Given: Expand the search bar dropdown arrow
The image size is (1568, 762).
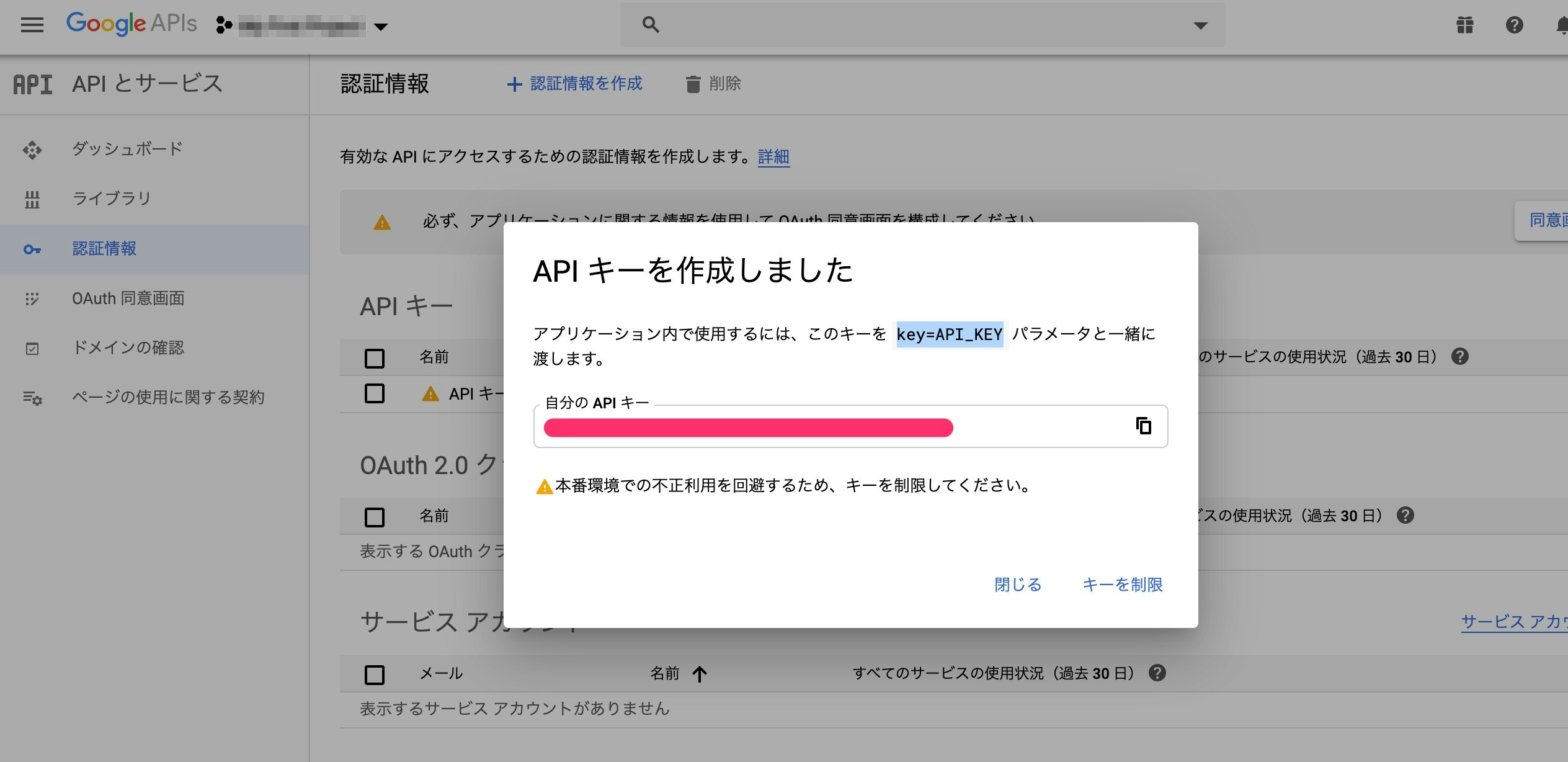Looking at the screenshot, I should click(x=1201, y=25).
